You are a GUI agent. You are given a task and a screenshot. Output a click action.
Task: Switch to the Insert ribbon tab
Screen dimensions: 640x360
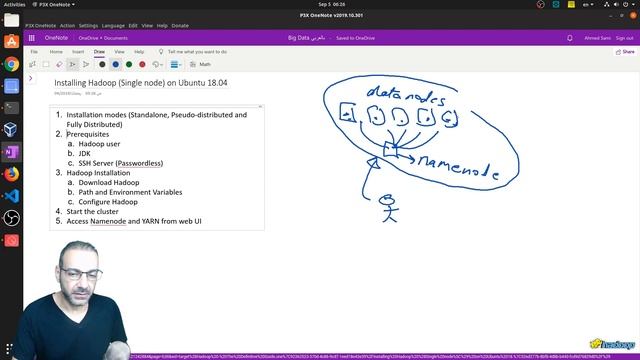78,52
